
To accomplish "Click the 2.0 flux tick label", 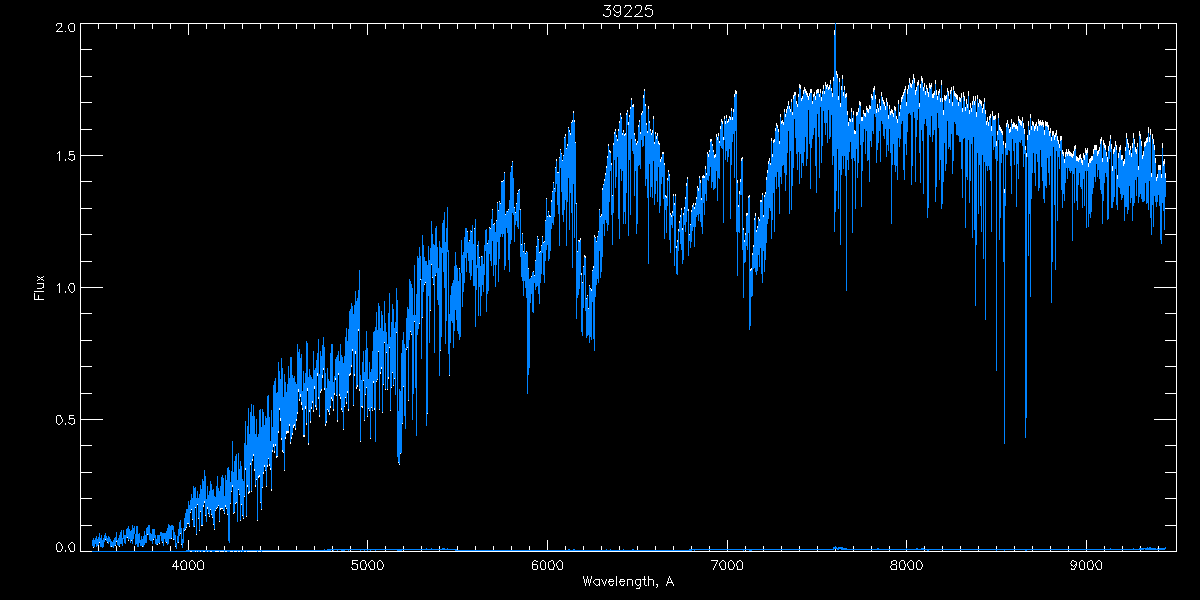I will point(65,28).
